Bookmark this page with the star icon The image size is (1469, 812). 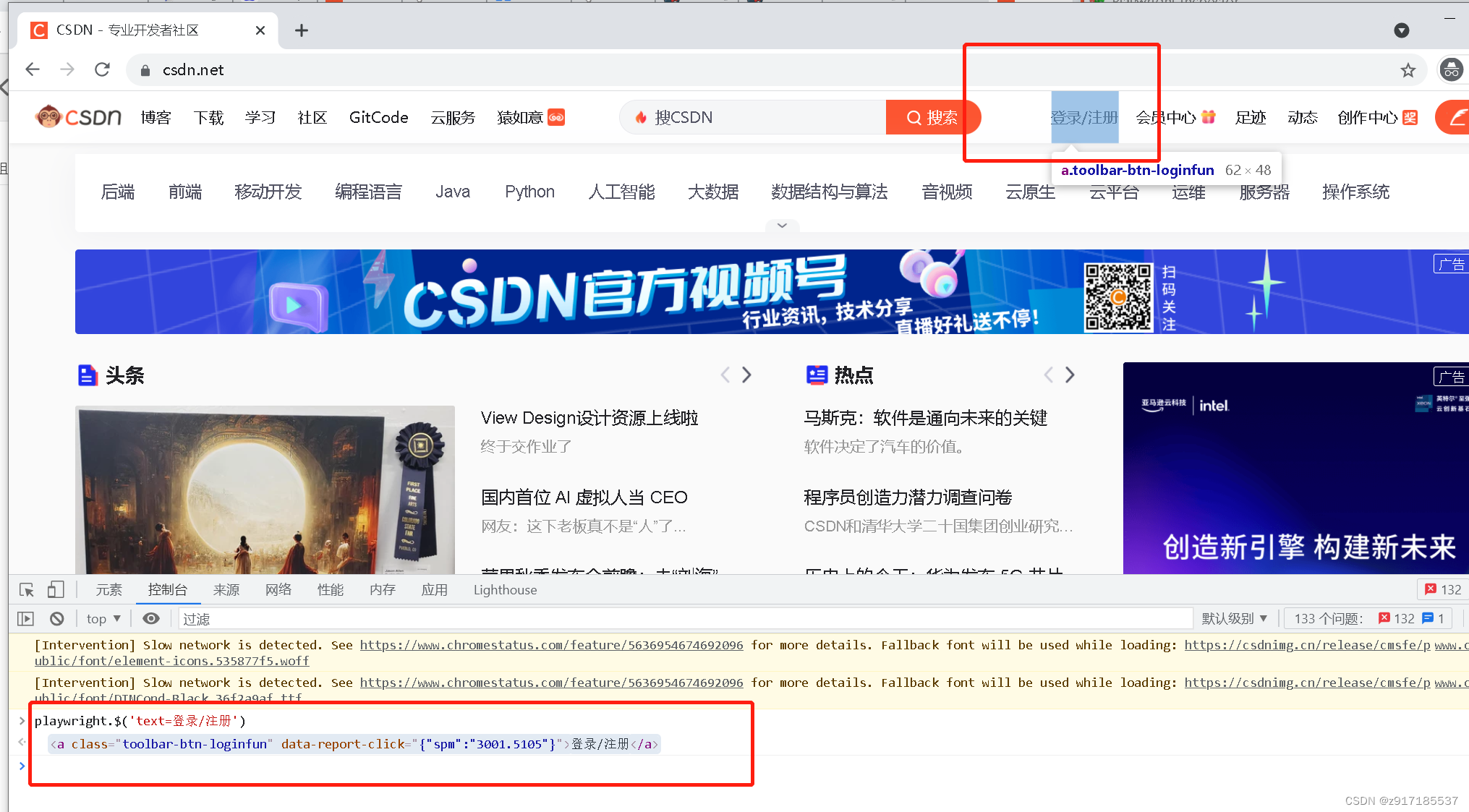tap(1408, 70)
